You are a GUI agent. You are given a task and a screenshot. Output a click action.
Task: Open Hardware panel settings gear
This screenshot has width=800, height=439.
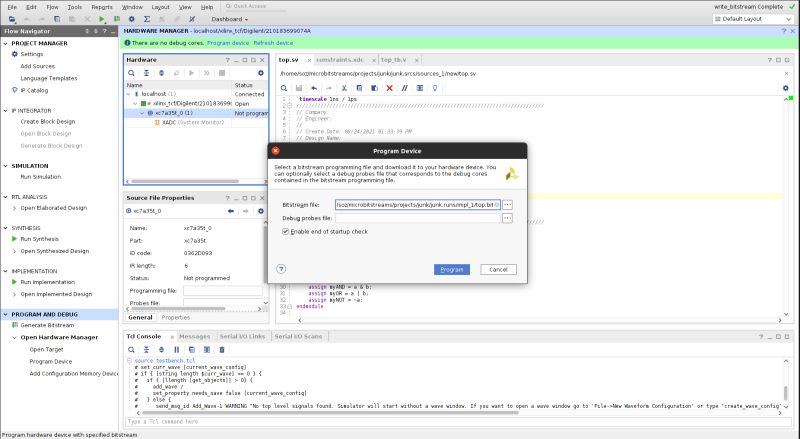pos(261,73)
